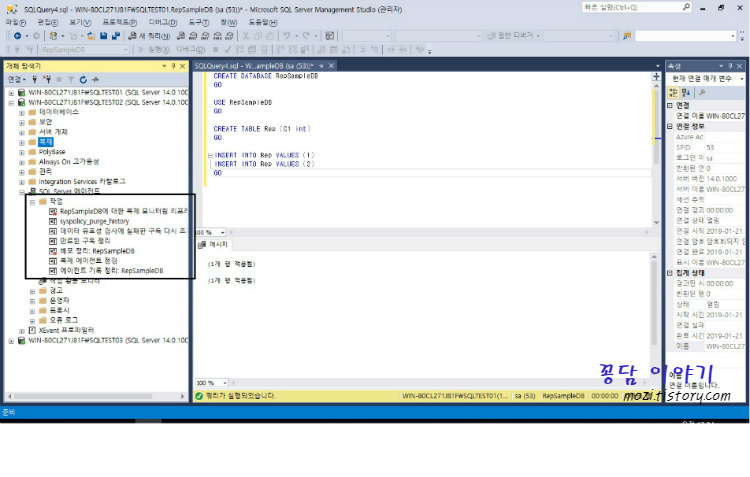Toggle auto-hide pin on 개체 탐색기 panel

[173, 66]
